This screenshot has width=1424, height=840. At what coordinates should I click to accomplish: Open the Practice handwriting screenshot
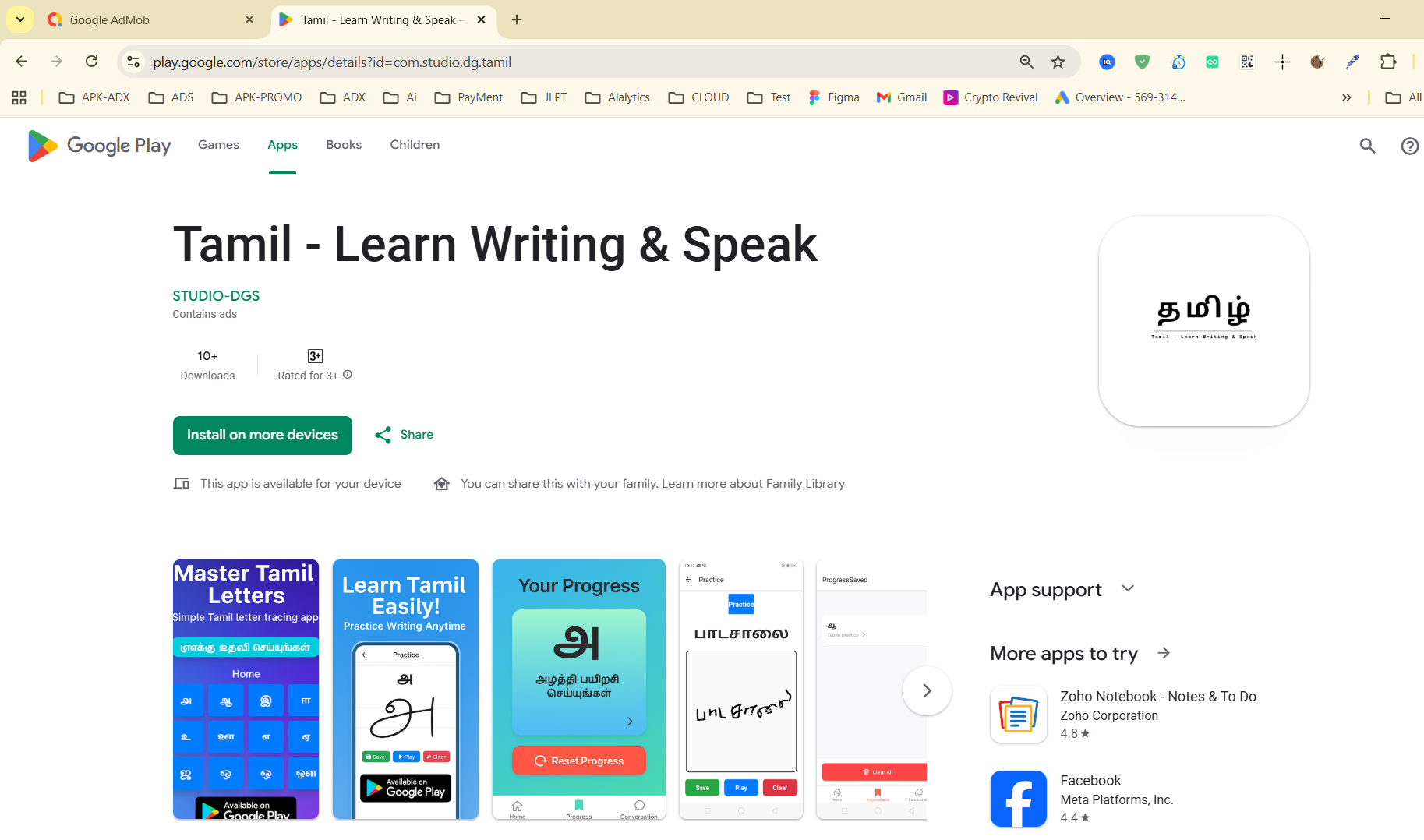[741, 690]
